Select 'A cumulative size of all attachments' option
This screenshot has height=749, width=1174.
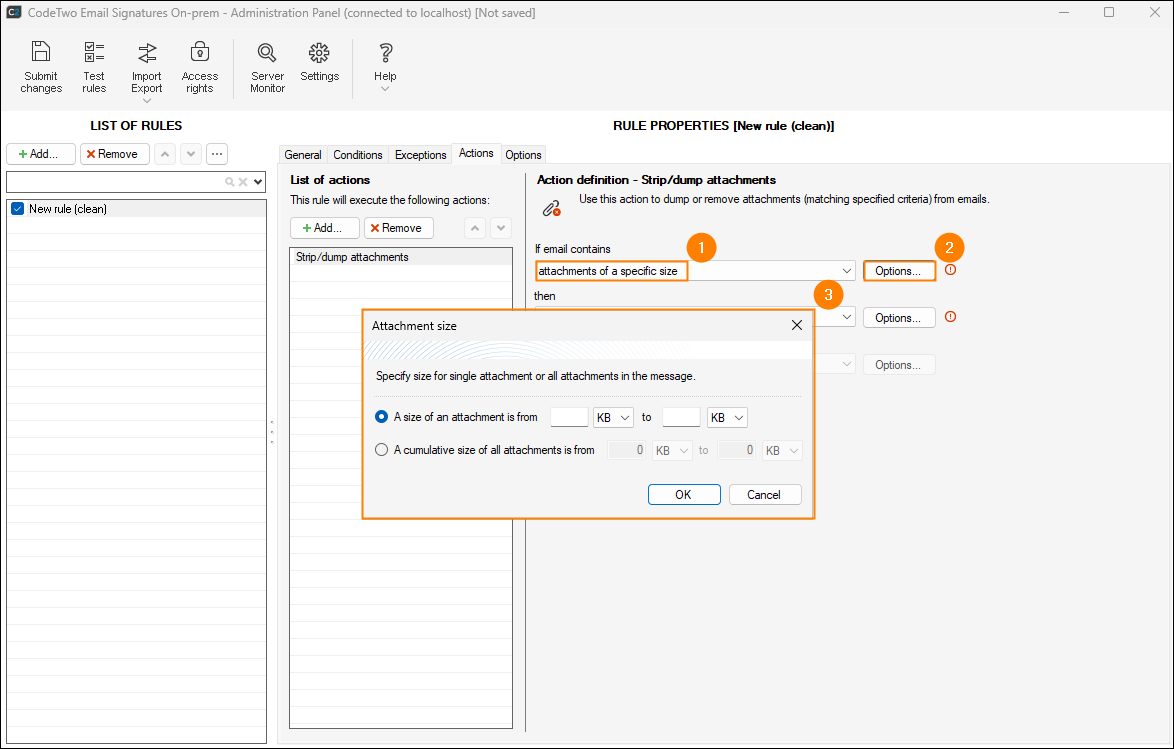(382, 450)
